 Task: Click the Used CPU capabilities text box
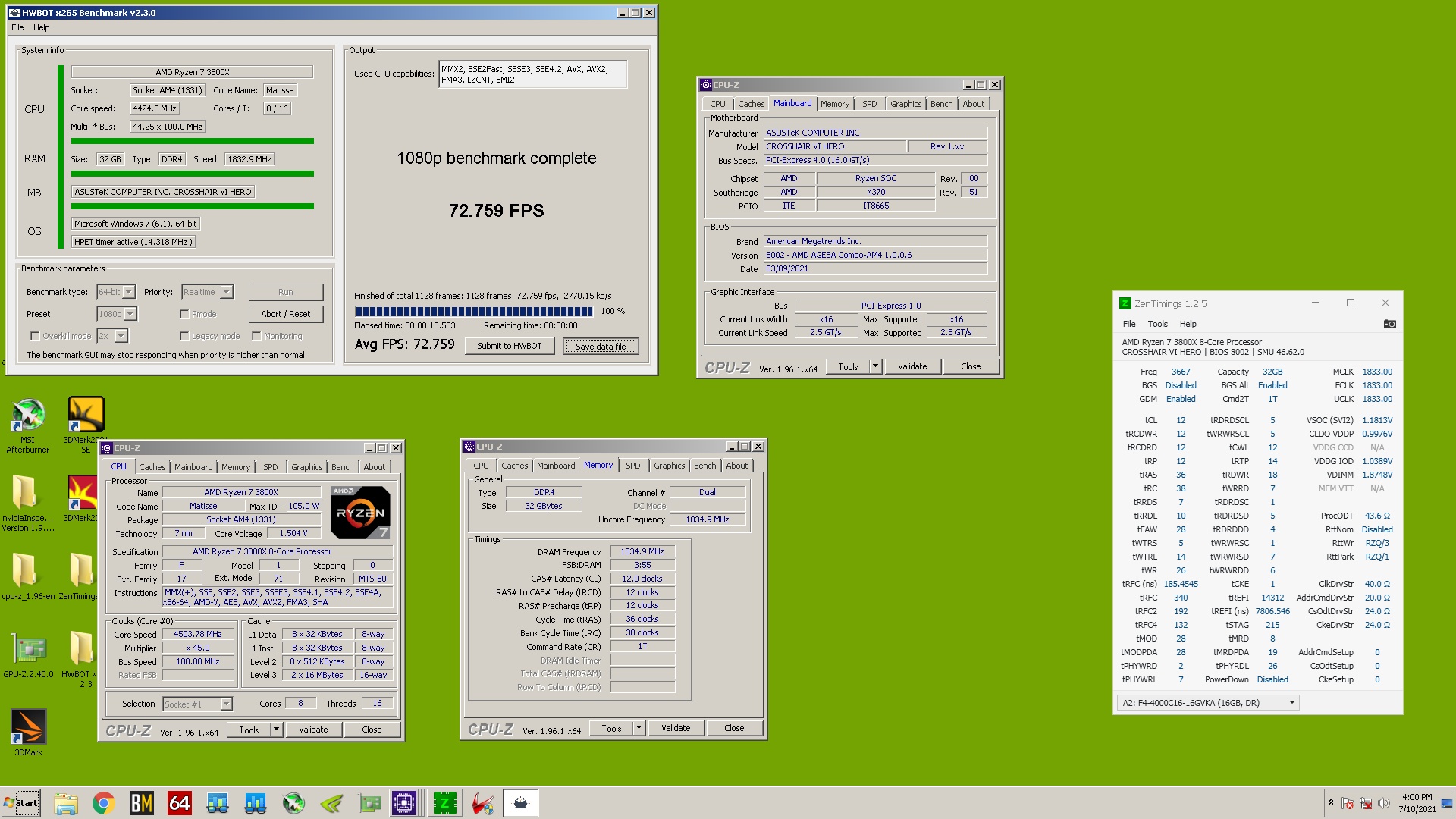(x=532, y=74)
